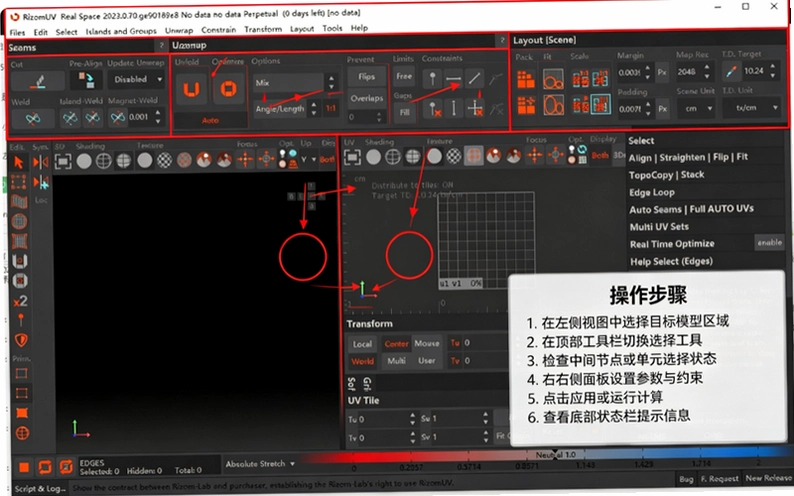Open the Files menu

pos(17,32)
